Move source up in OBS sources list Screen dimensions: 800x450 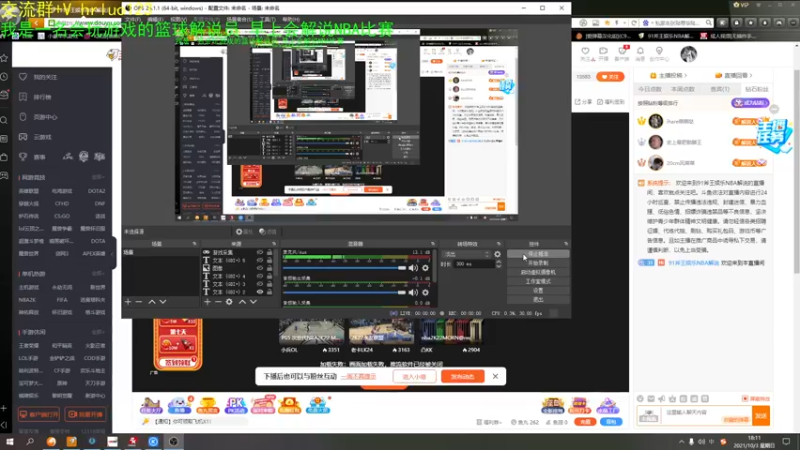[x=242, y=302]
